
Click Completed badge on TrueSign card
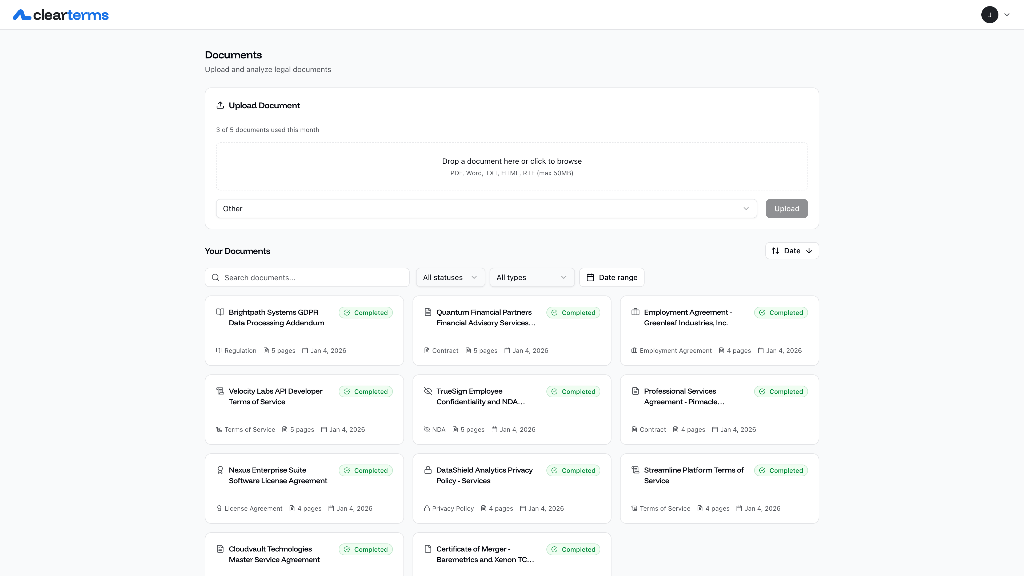[x=573, y=392]
